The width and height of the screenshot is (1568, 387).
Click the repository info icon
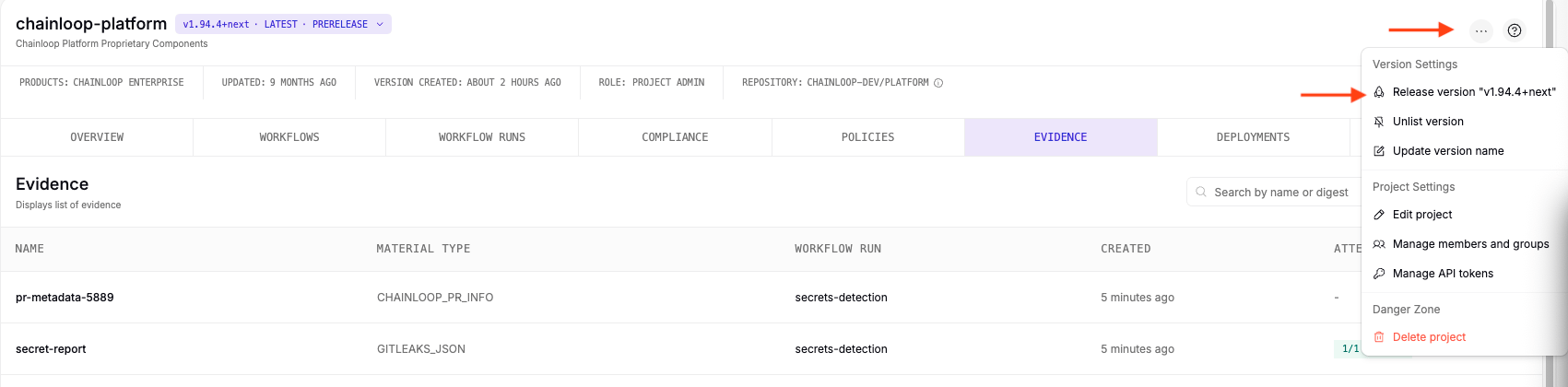tap(938, 83)
